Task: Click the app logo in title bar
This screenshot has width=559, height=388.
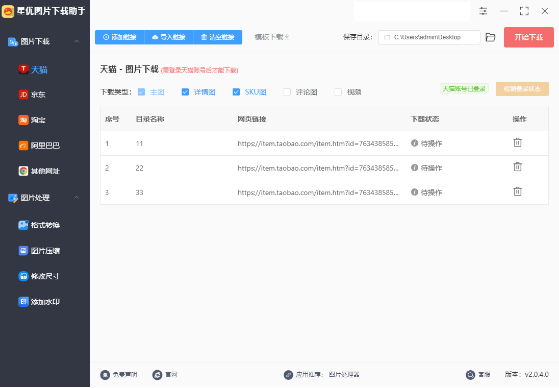Action: (8, 11)
